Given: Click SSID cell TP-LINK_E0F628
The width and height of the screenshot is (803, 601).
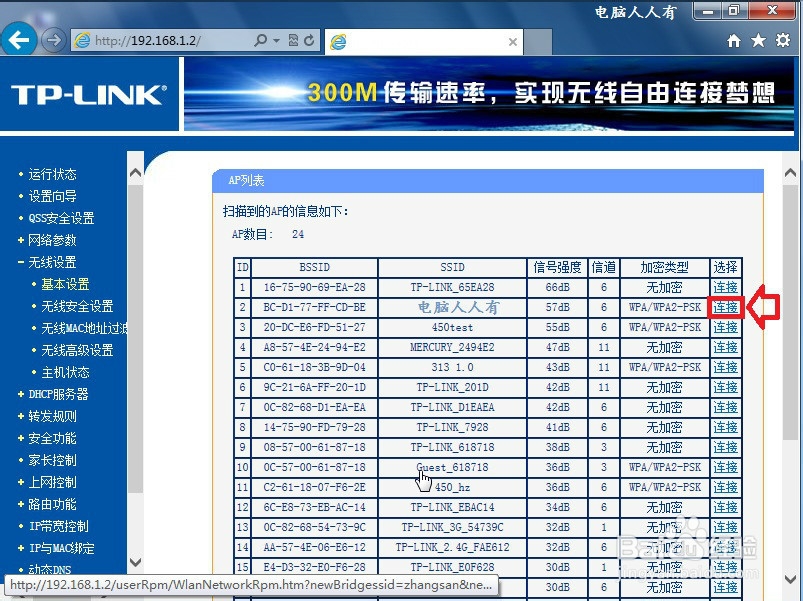Looking at the screenshot, I should click(x=452, y=567).
